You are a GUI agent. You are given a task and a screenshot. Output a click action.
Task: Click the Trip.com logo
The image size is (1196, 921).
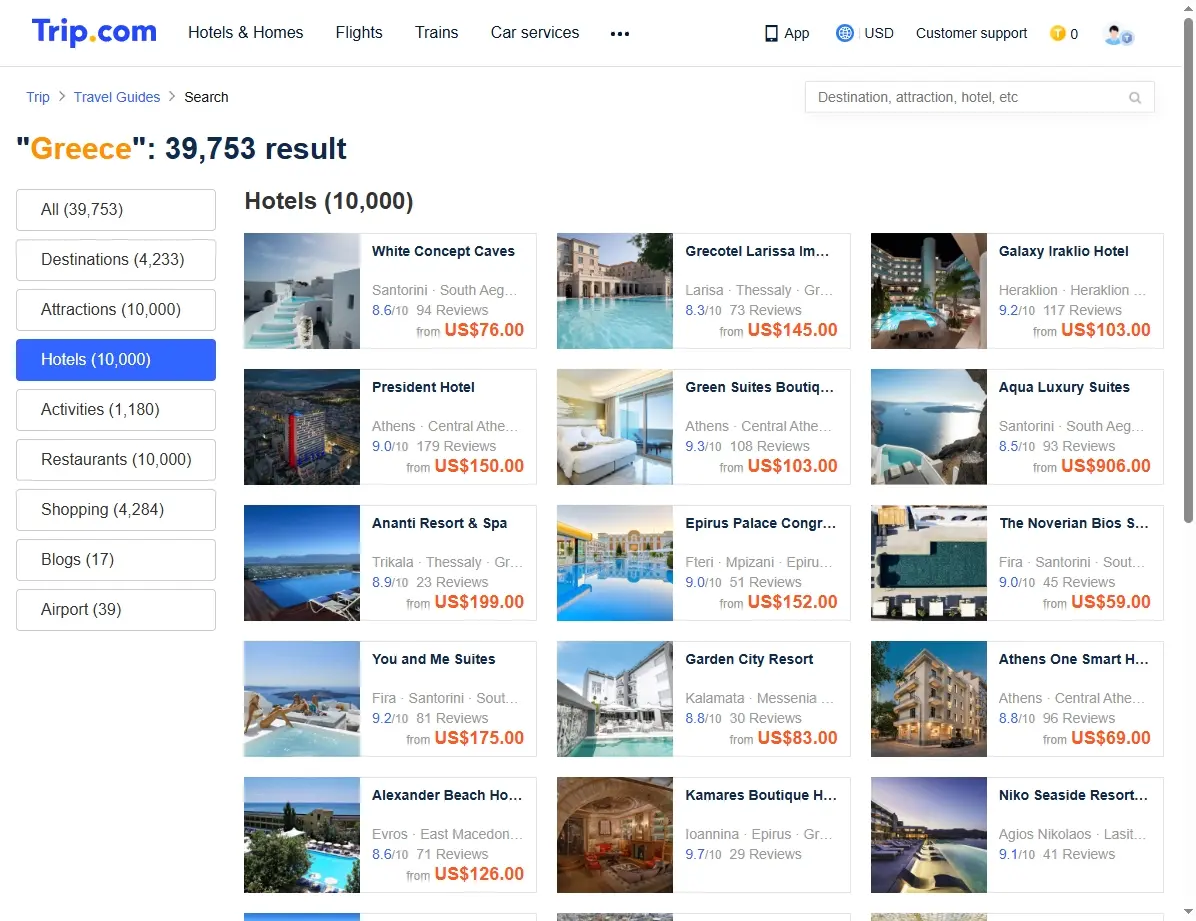point(94,32)
